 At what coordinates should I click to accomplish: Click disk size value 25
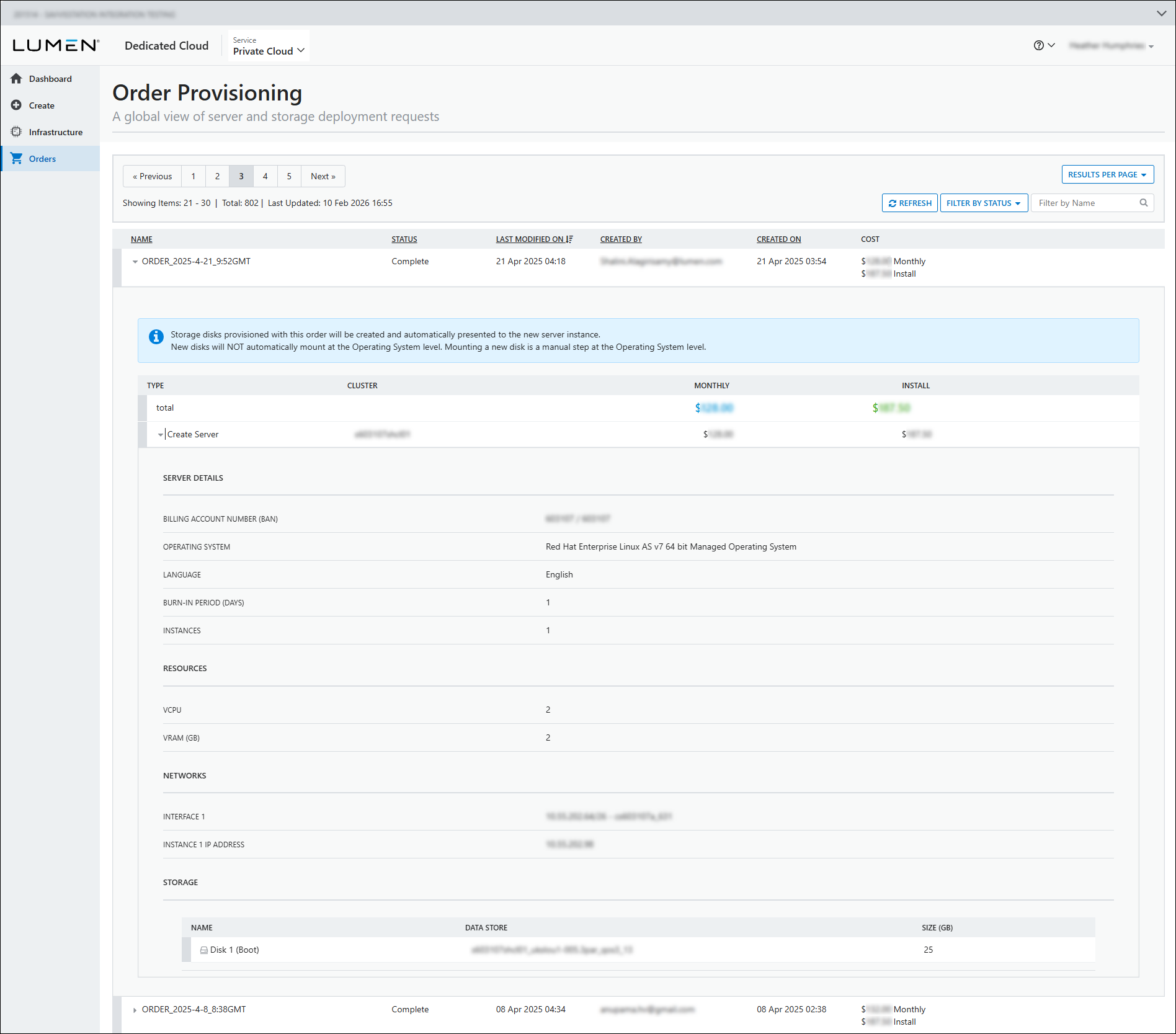pyautogui.click(x=929, y=950)
